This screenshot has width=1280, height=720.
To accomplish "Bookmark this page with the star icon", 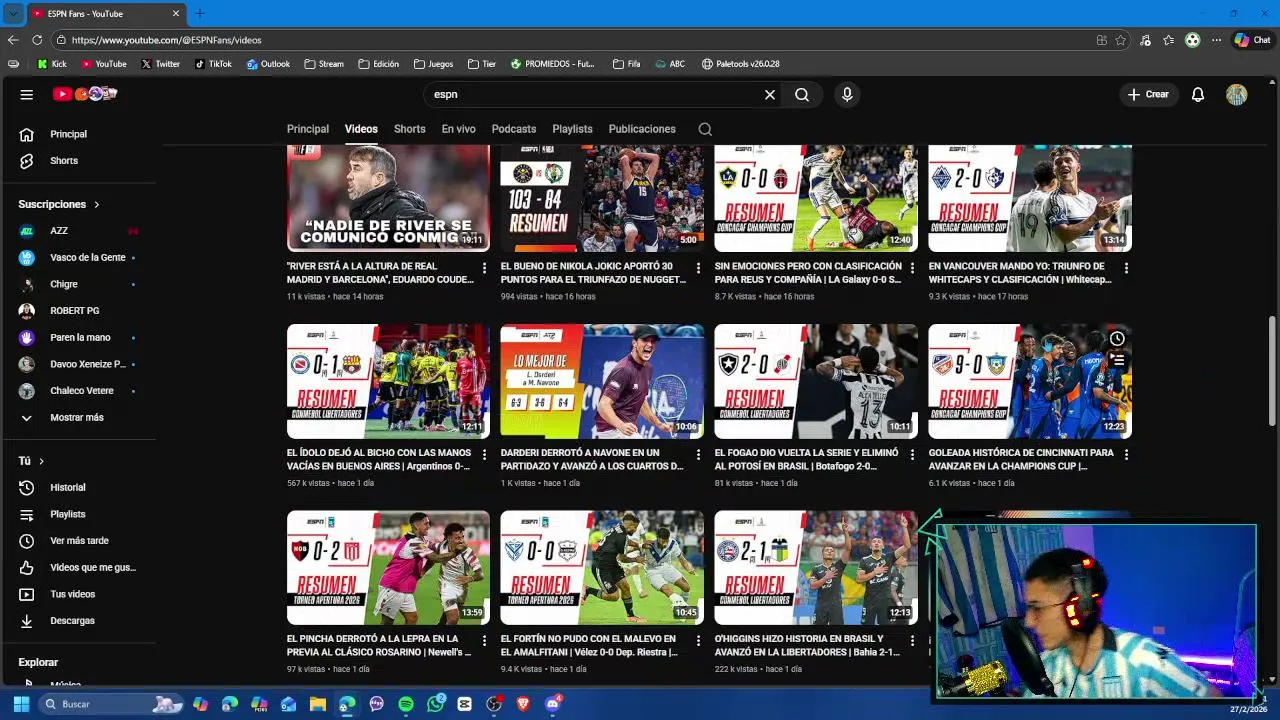I will [1120, 40].
